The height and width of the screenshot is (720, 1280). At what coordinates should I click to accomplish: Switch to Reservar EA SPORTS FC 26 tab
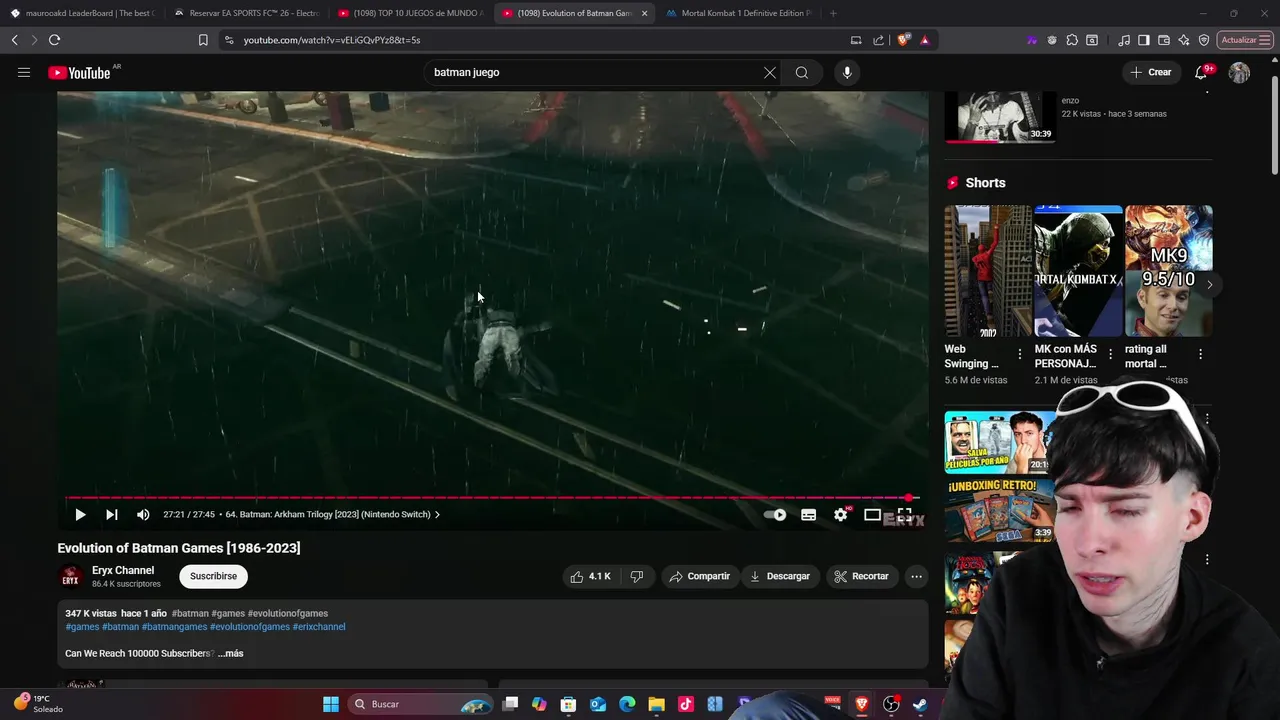pos(247,13)
